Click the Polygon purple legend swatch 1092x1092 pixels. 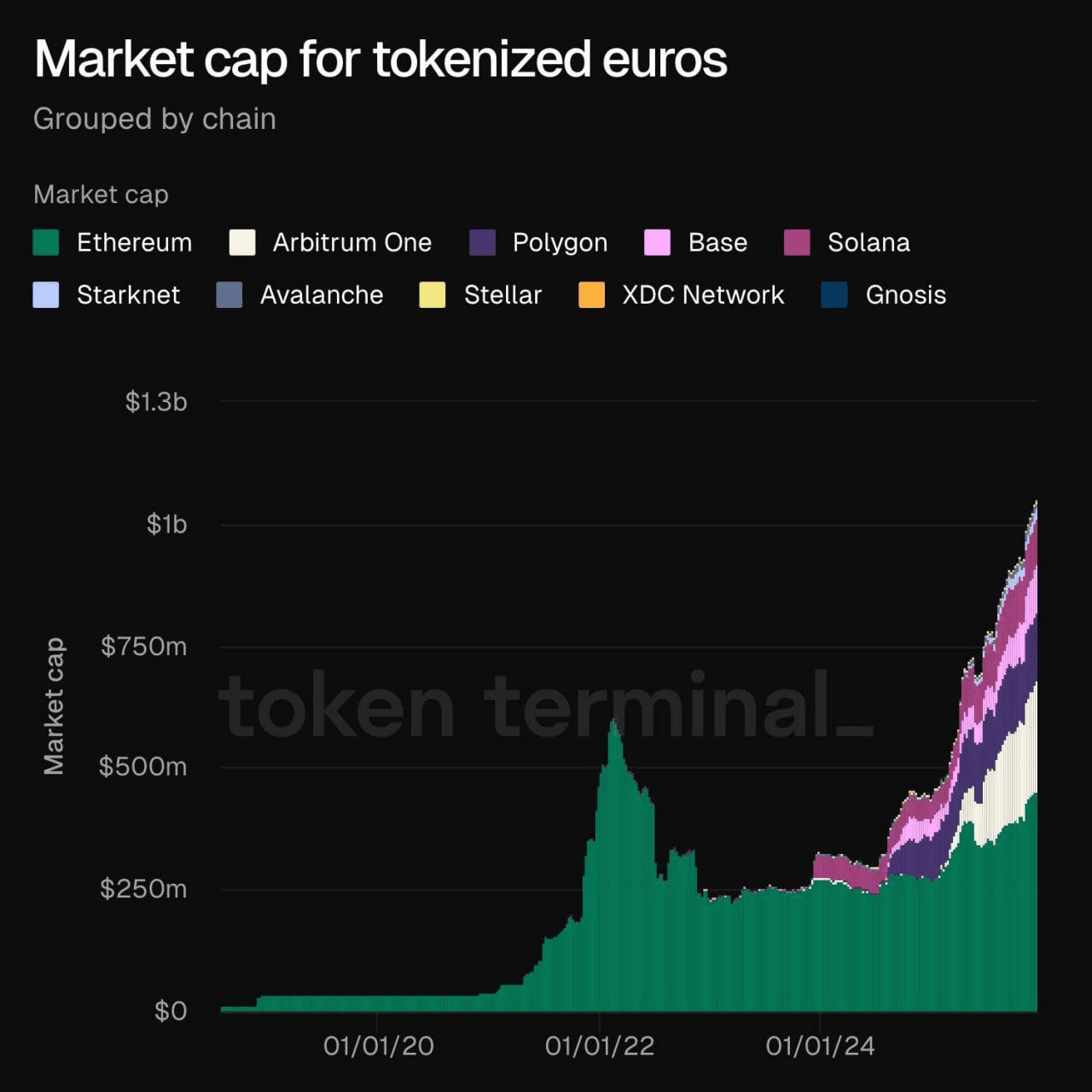[483, 243]
